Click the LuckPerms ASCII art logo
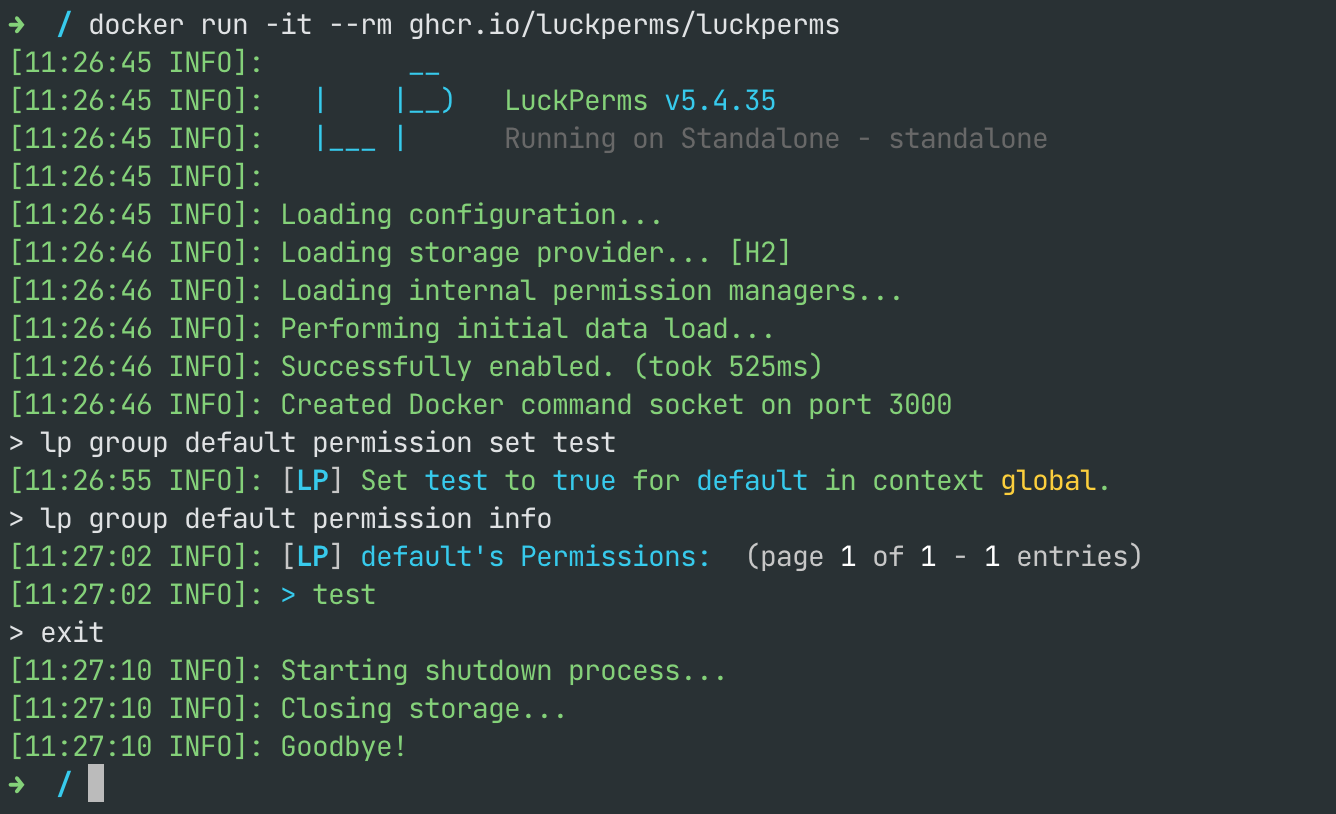Screen dimensions: 1336x814 click(384, 102)
